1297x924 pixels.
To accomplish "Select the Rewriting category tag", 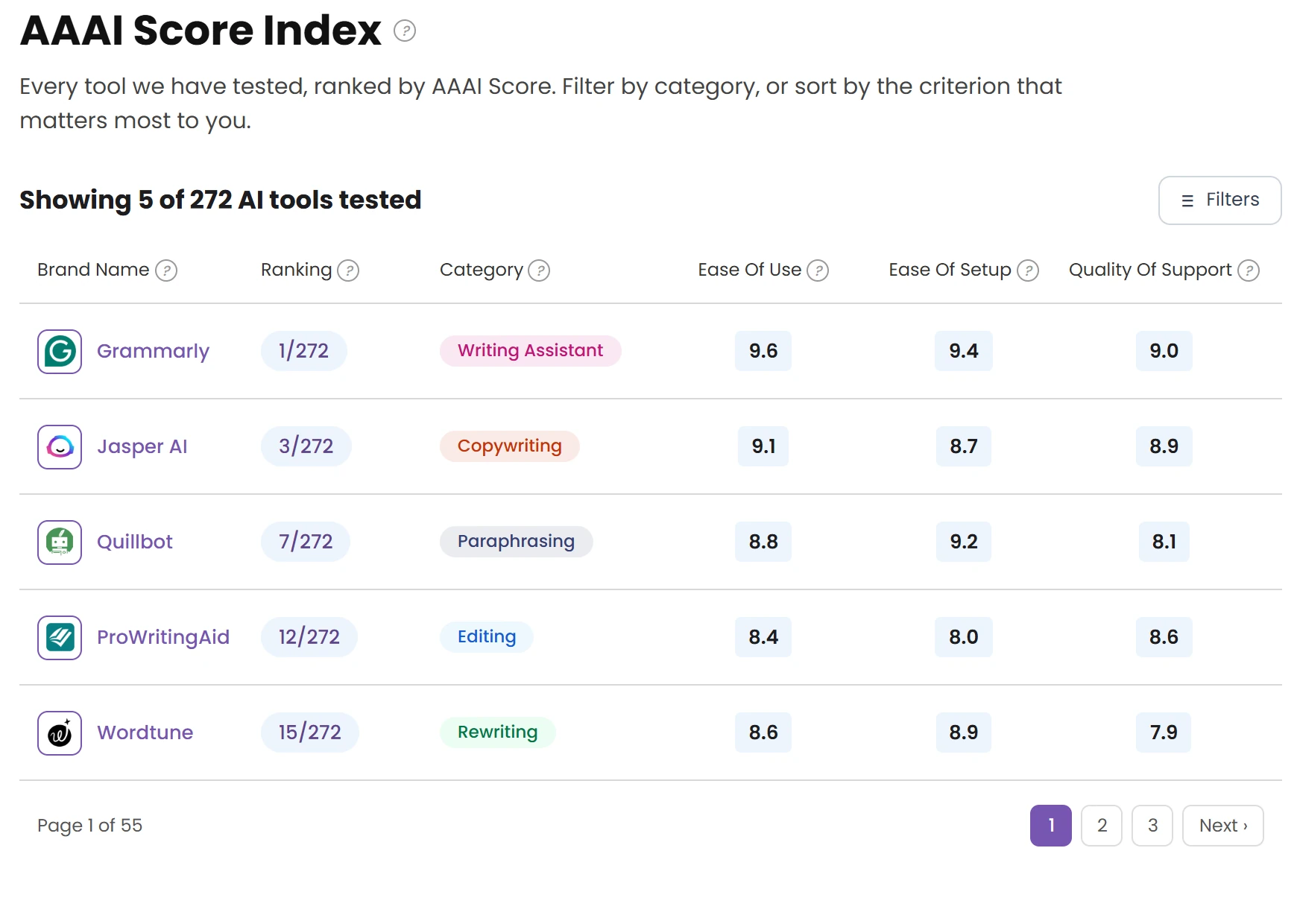I will pos(497,732).
